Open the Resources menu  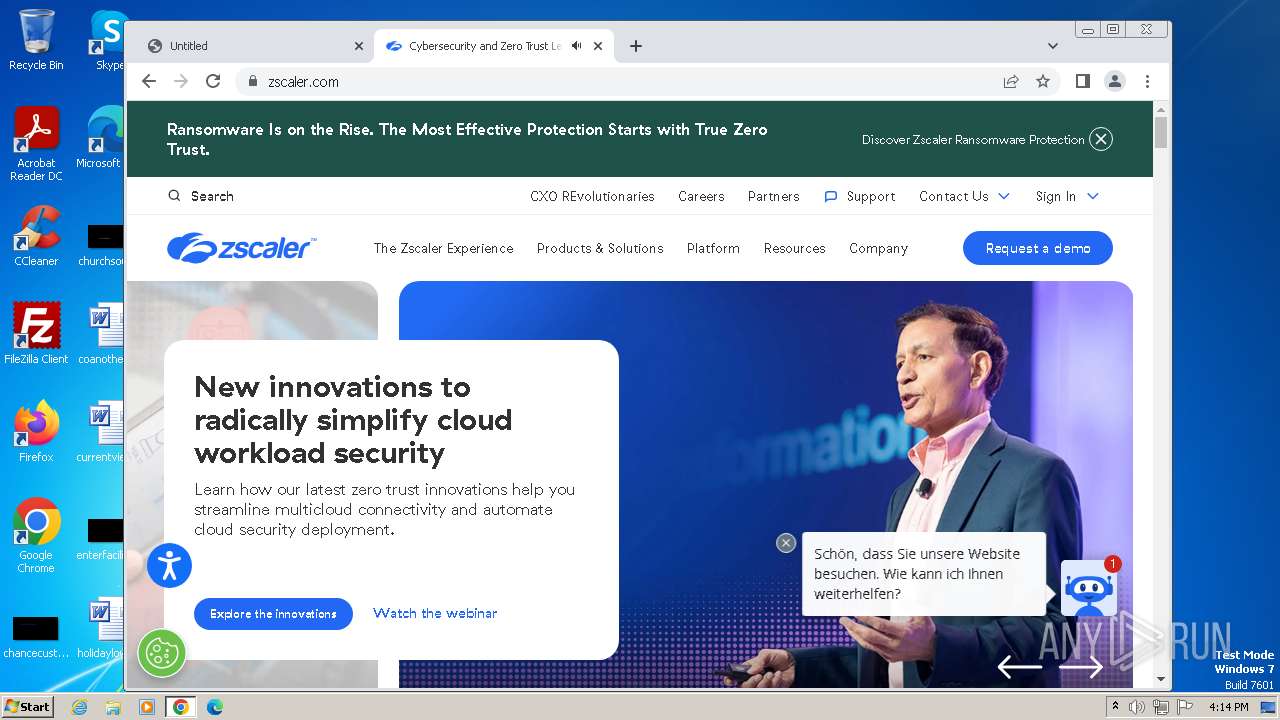[795, 248]
